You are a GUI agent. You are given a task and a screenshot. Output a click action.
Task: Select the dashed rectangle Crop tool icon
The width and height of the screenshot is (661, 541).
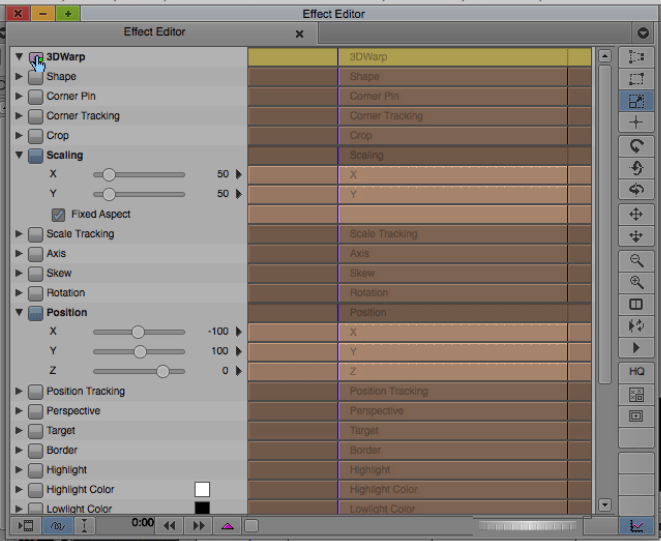pos(636,79)
